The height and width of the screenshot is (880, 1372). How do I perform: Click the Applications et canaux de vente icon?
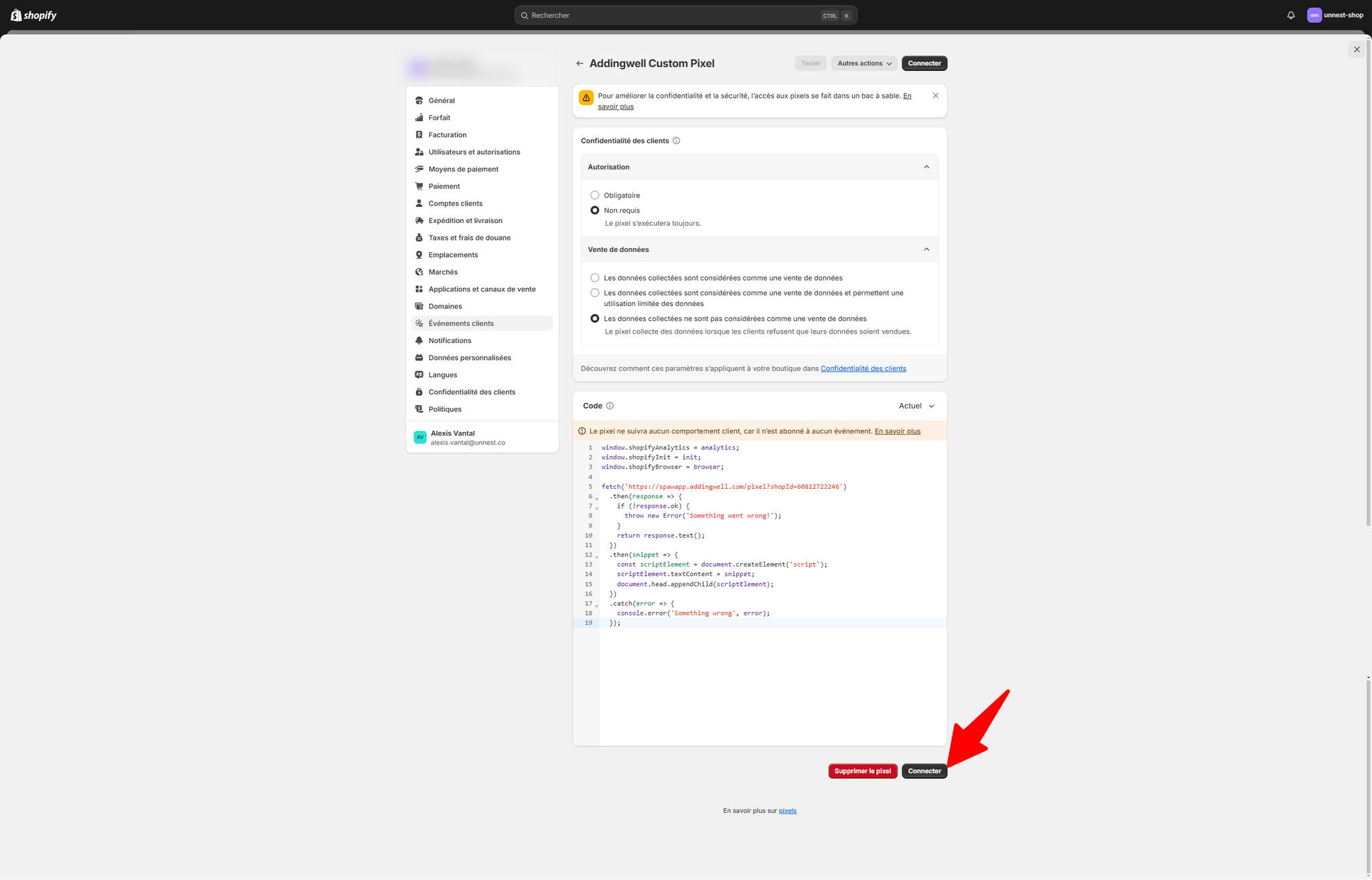(x=419, y=289)
